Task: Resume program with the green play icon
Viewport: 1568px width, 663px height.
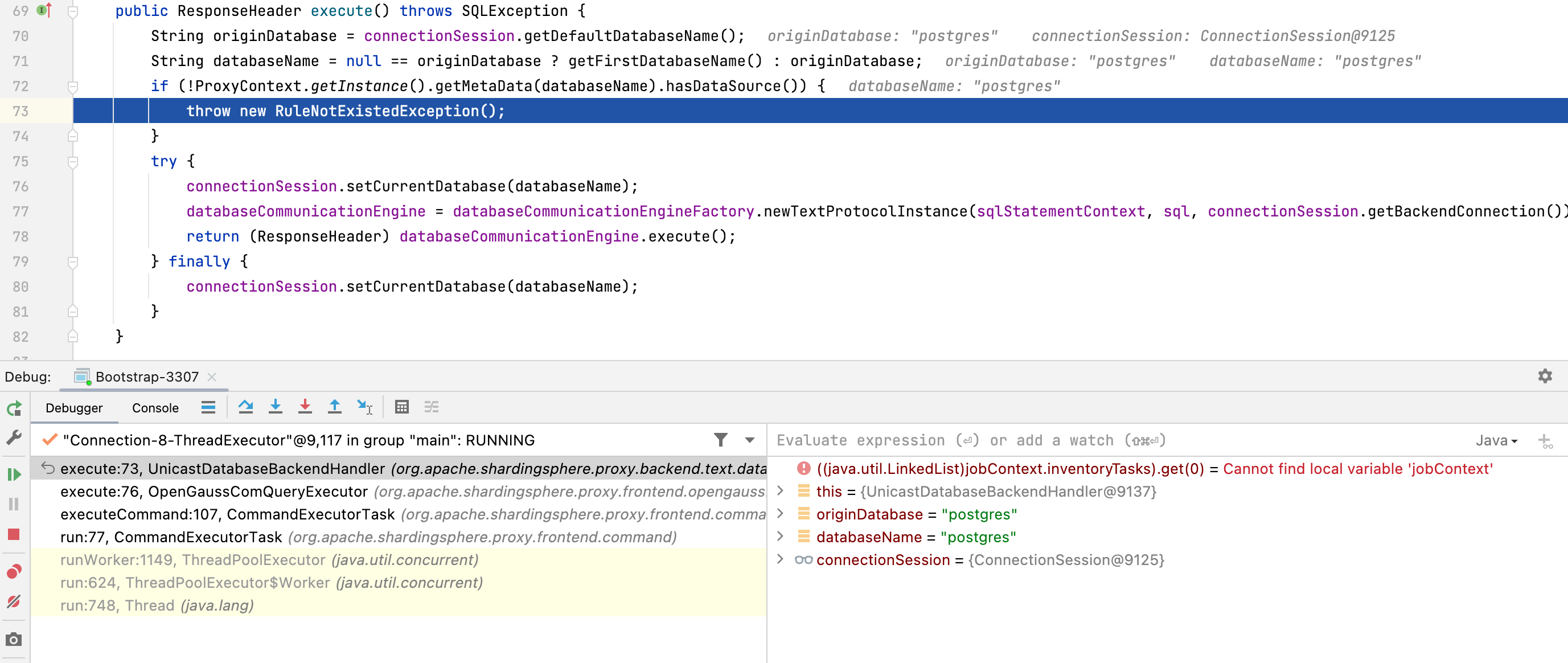Action: tap(14, 474)
